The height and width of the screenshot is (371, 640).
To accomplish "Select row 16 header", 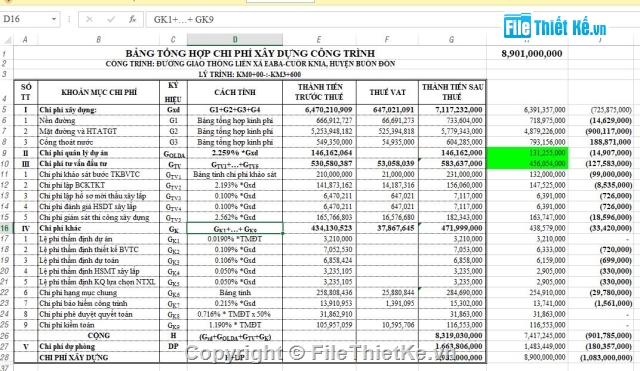I will [x=6, y=228].
